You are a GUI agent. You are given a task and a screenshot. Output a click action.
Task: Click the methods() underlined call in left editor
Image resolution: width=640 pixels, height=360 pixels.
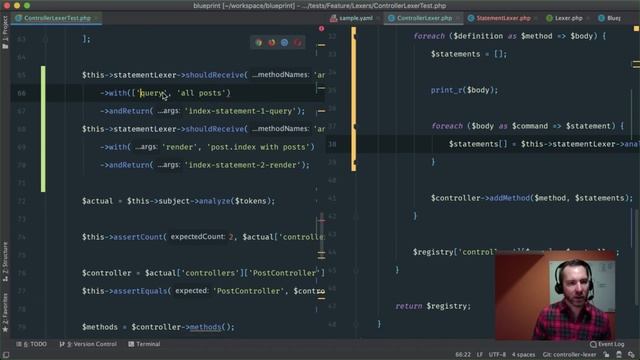[206, 327]
